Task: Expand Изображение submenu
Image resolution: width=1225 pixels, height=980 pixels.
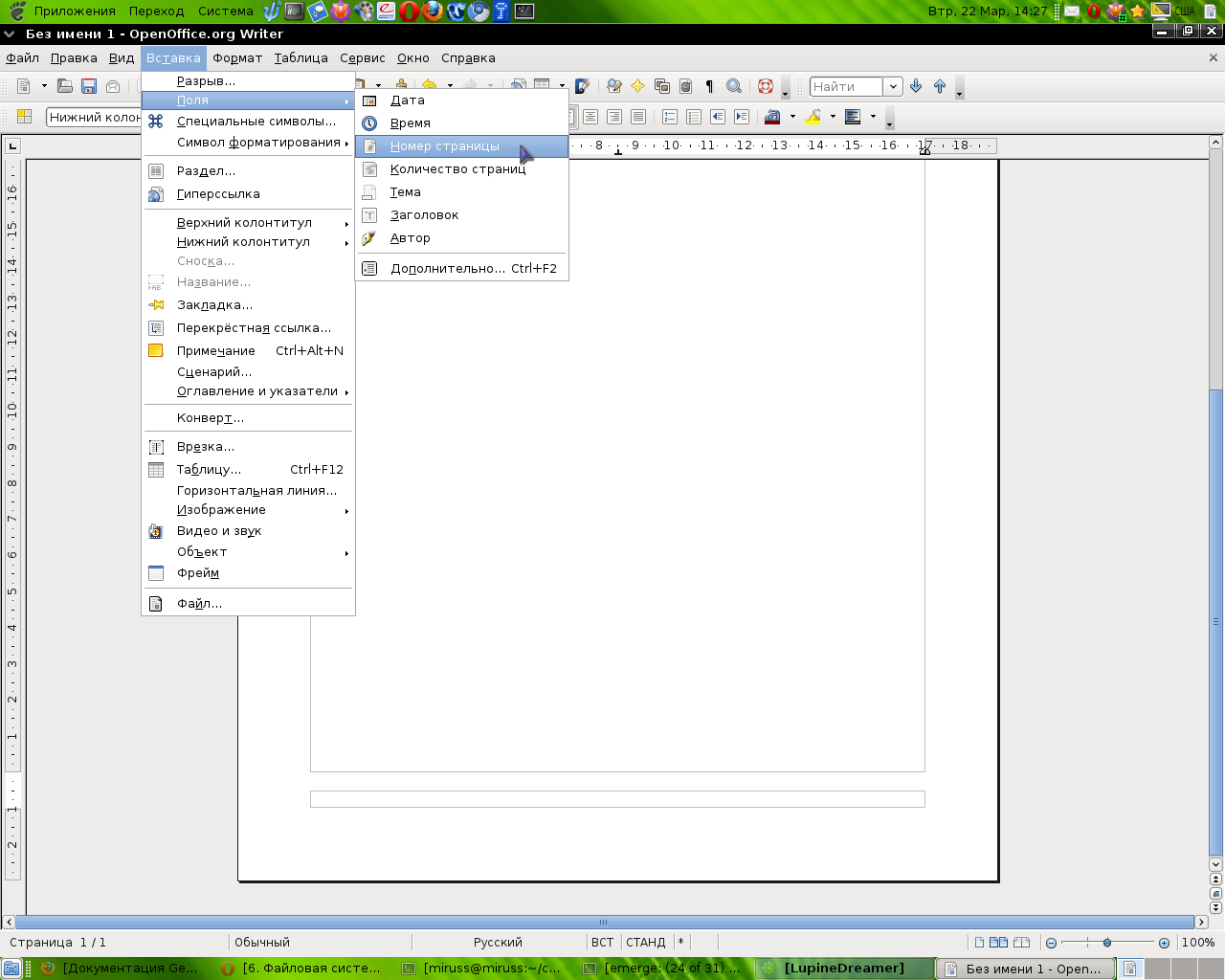Action: point(248,510)
